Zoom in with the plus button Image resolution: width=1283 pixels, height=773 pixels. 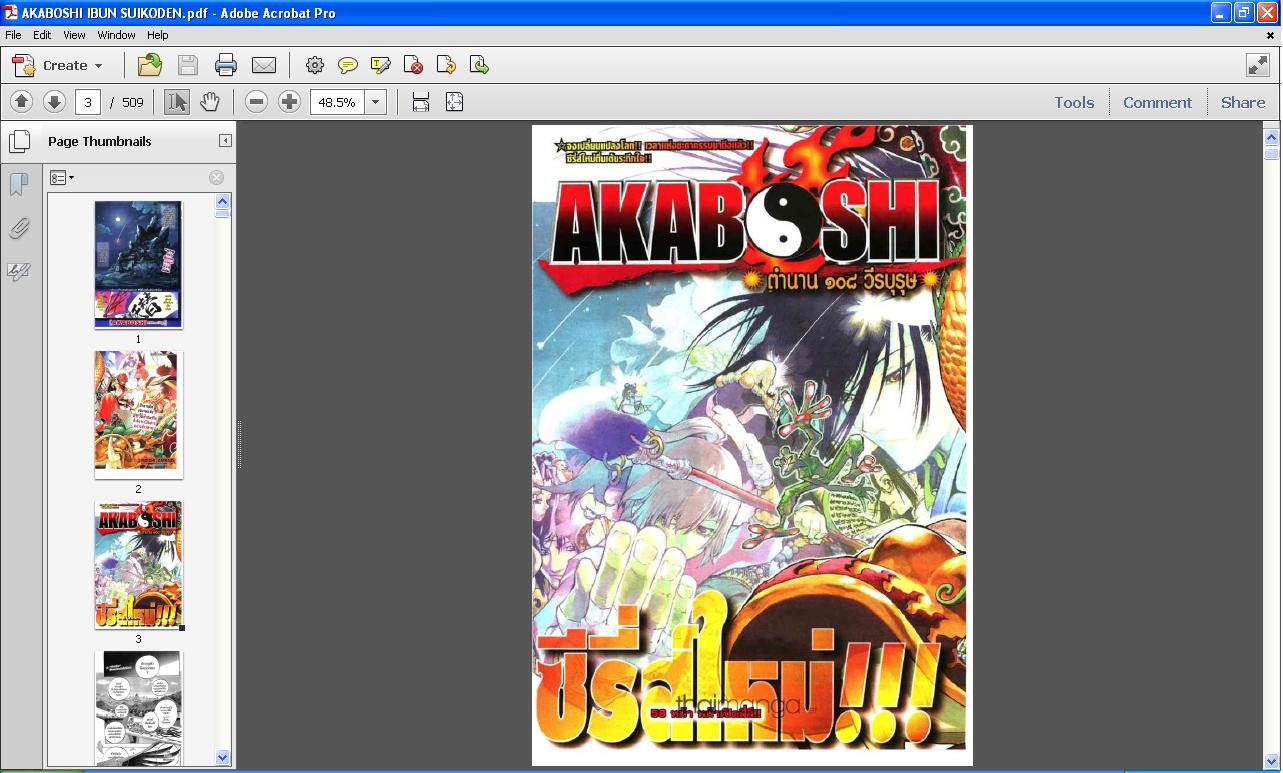pos(289,102)
